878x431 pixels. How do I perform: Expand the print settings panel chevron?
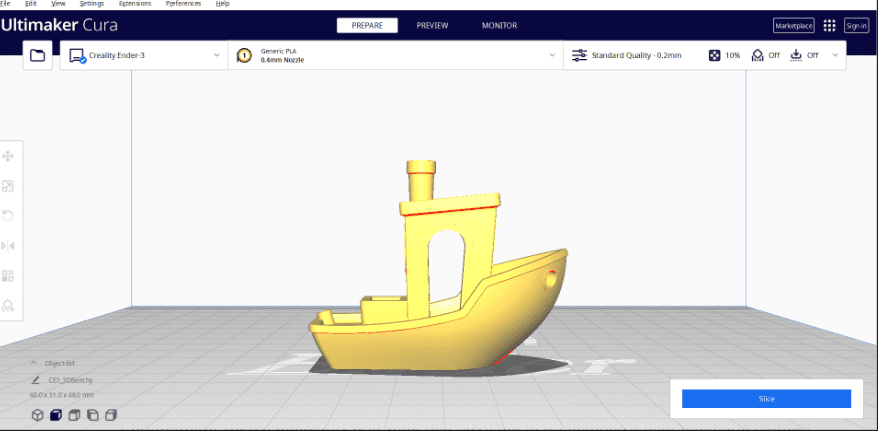(835, 55)
